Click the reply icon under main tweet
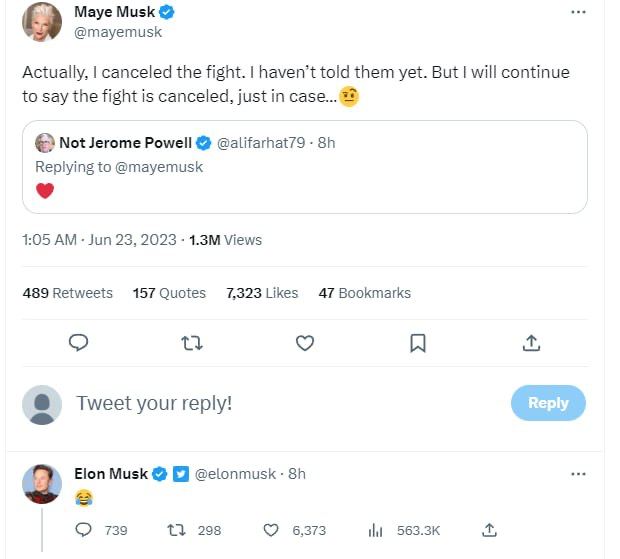Image resolution: width=620 pixels, height=559 pixels. click(79, 343)
